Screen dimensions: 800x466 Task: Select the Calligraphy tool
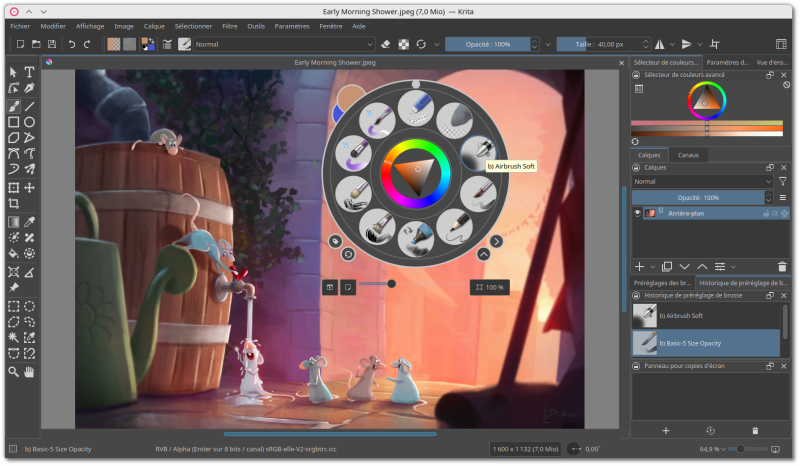tap(30, 88)
